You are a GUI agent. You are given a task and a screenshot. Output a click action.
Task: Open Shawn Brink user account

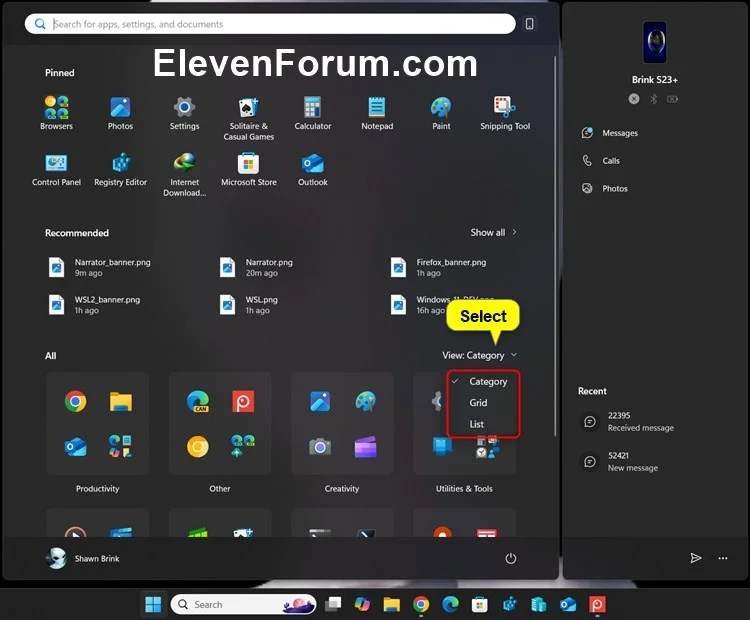point(84,558)
